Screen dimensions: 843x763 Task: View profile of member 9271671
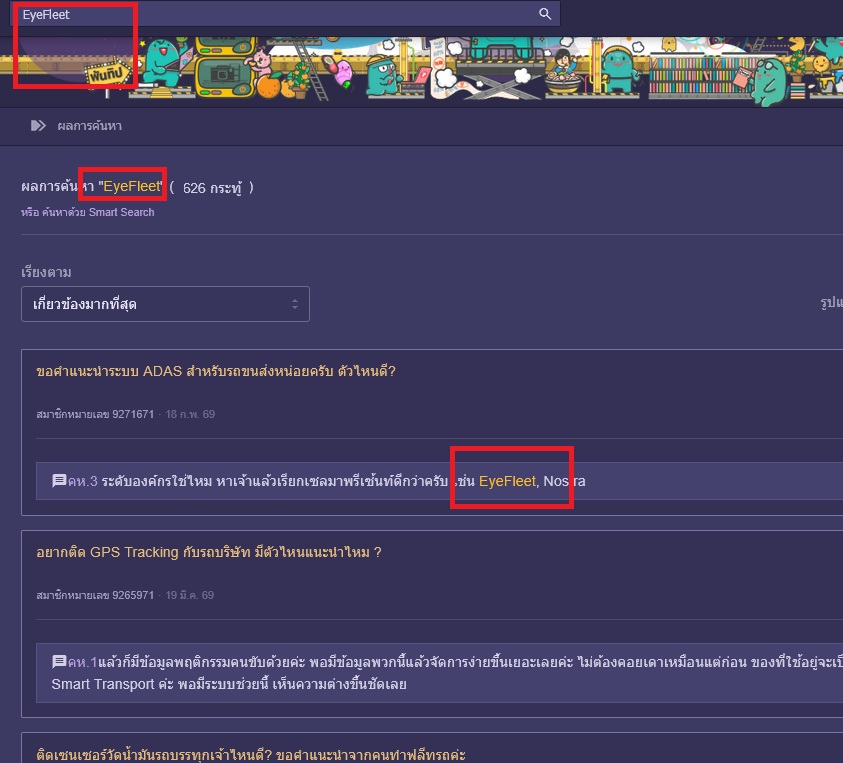pyautogui.click(x=95, y=414)
